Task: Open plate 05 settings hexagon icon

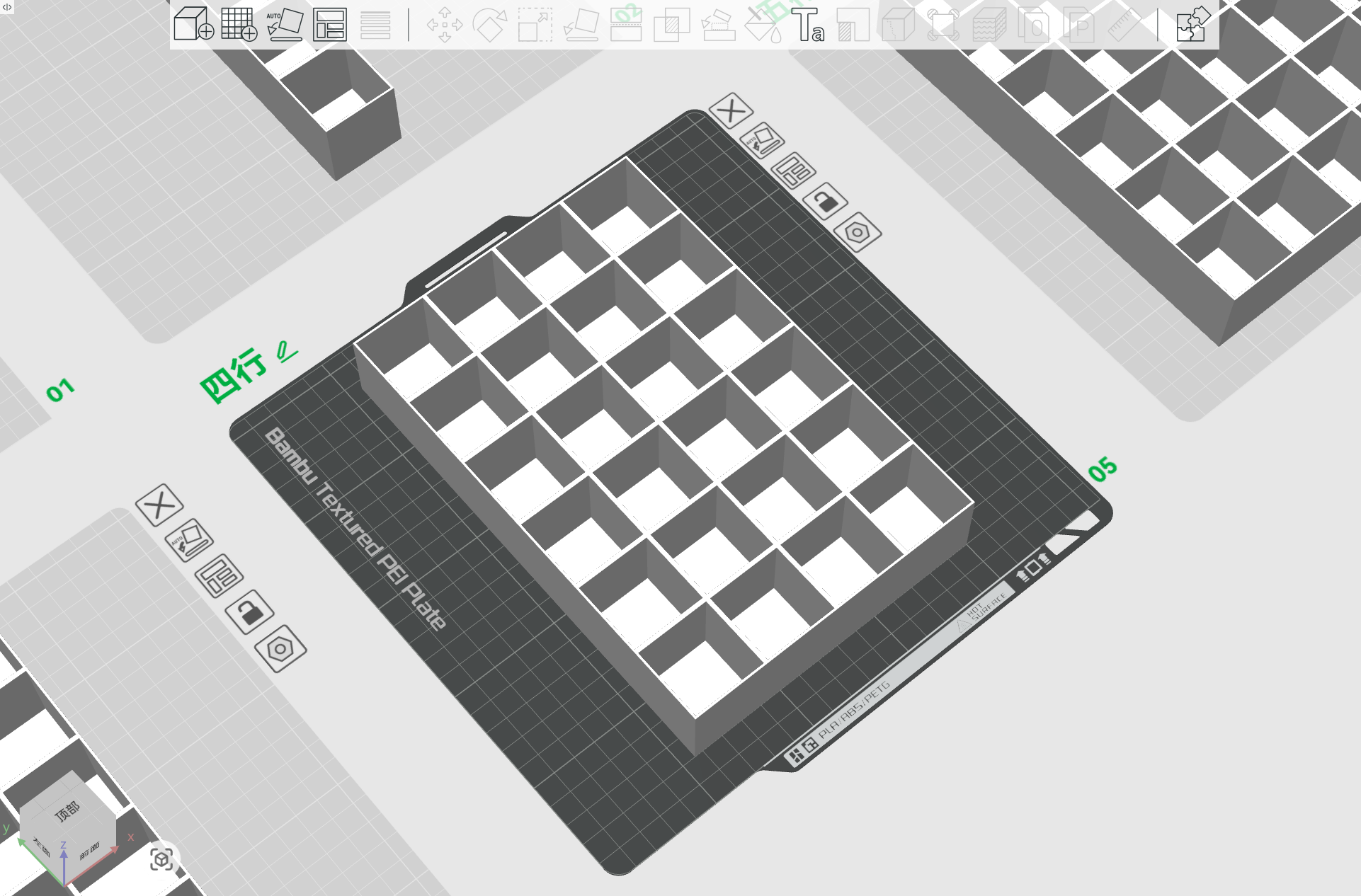Action: 858,232
